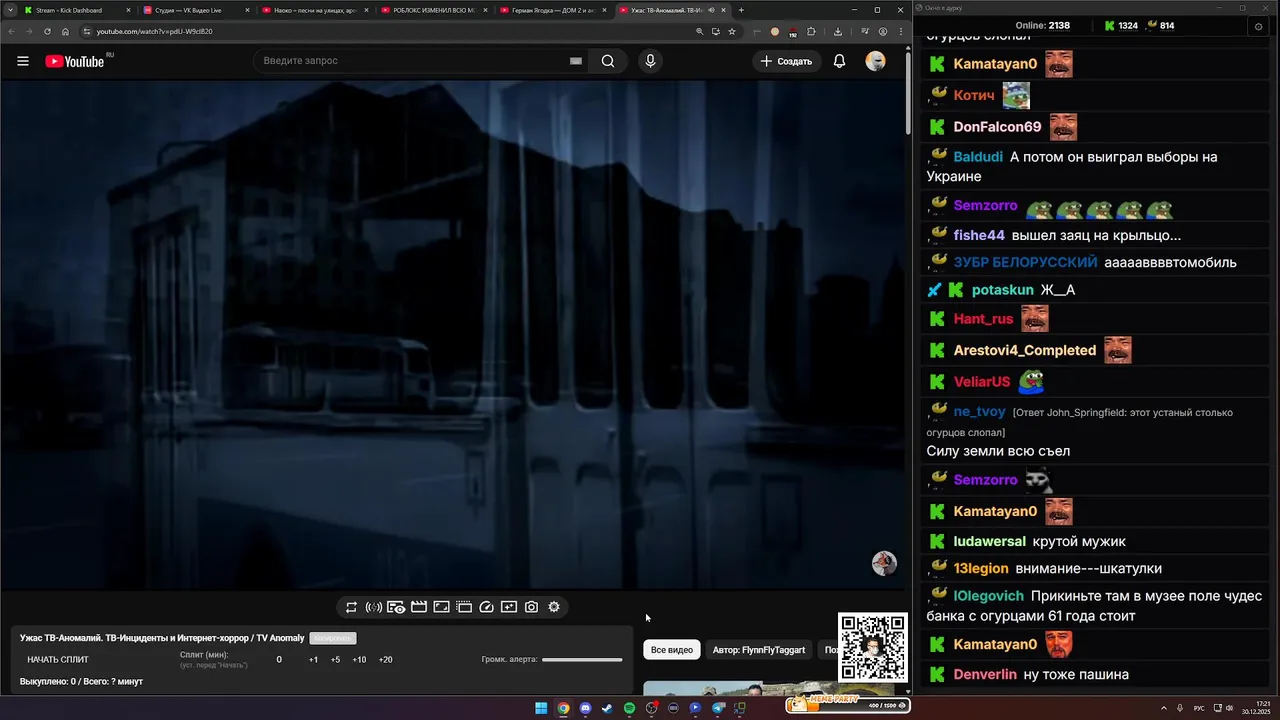
Task: Click the Копировать button next to title
Action: pyautogui.click(x=333, y=638)
